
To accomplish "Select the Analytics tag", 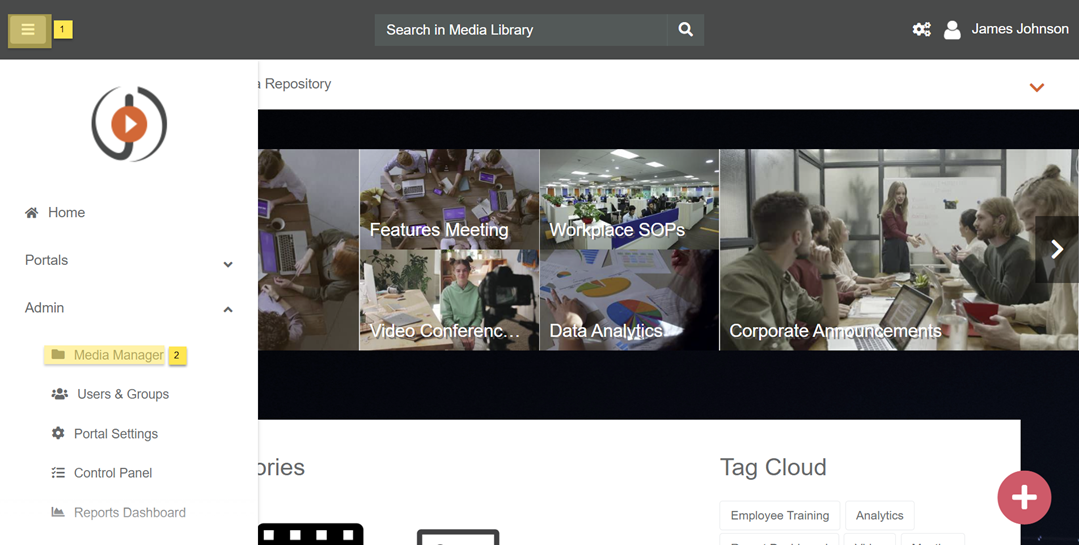I will tap(879, 515).
